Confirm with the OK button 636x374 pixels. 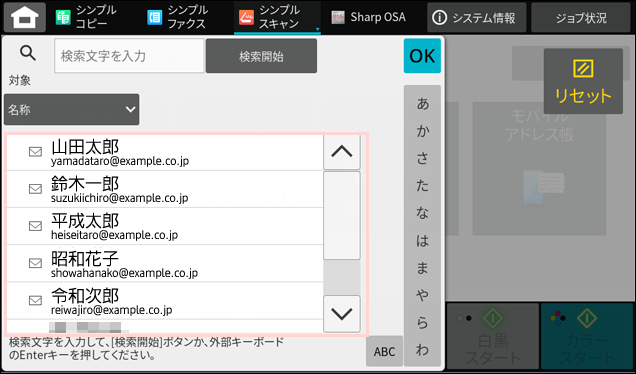pyautogui.click(x=422, y=56)
